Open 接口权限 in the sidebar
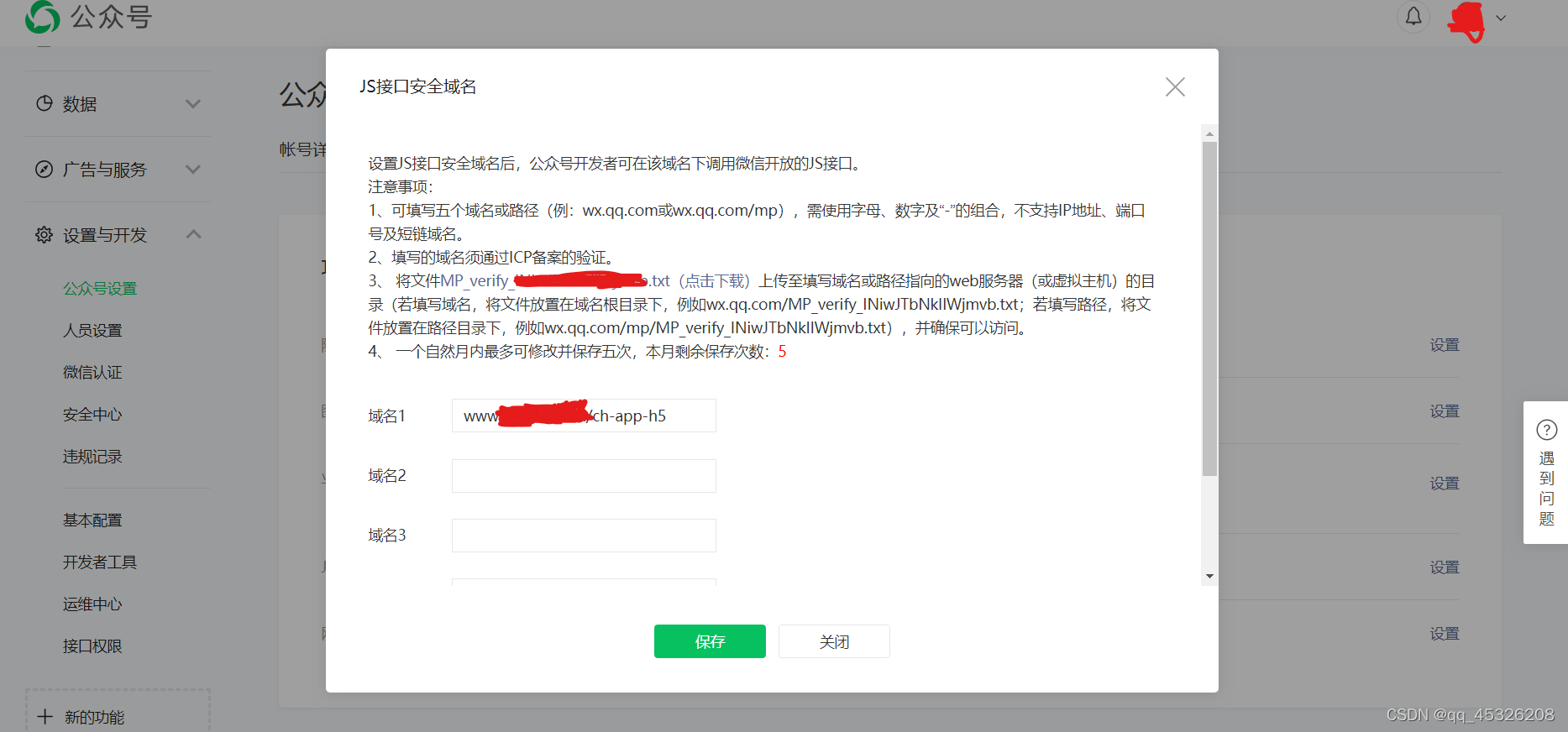Screen dimensions: 1568x732 tap(92, 646)
